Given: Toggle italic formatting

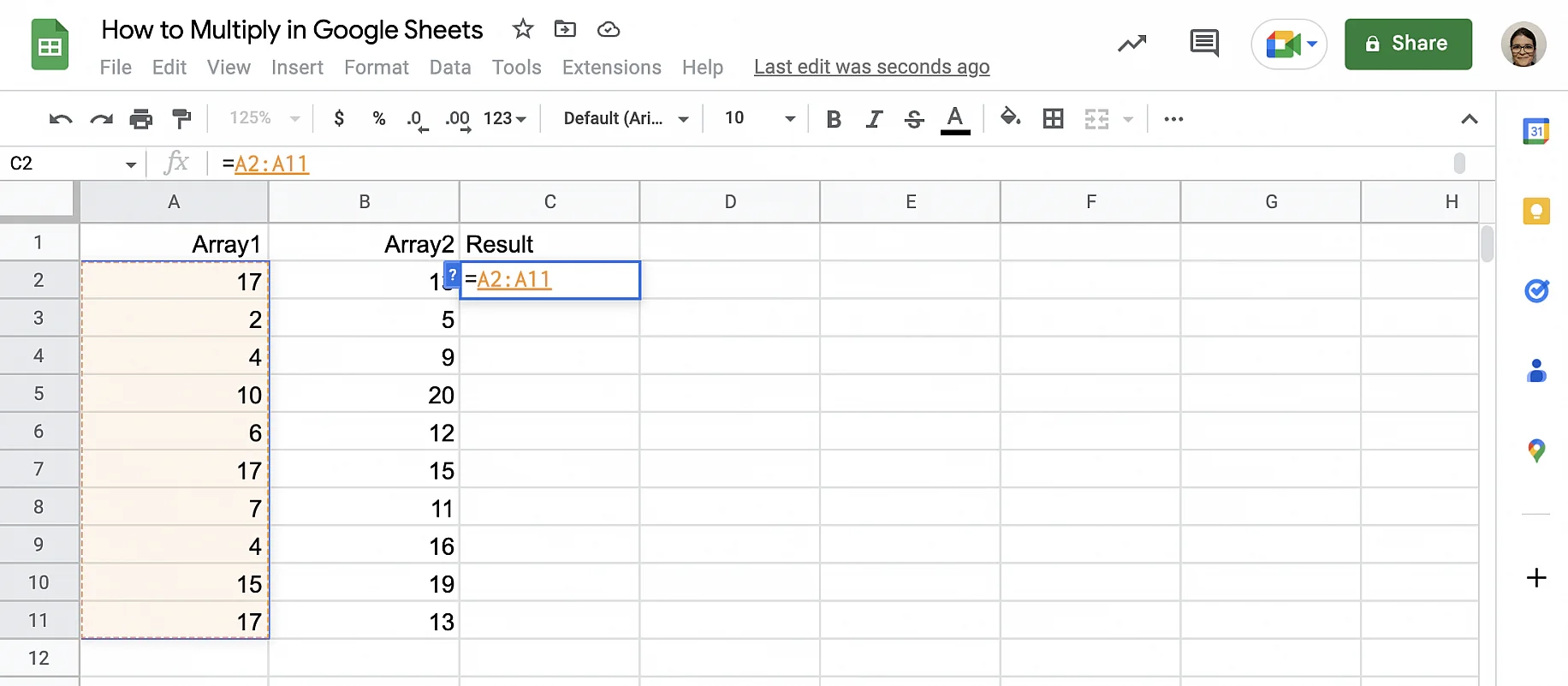Looking at the screenshot, I should tap(873, 119).
